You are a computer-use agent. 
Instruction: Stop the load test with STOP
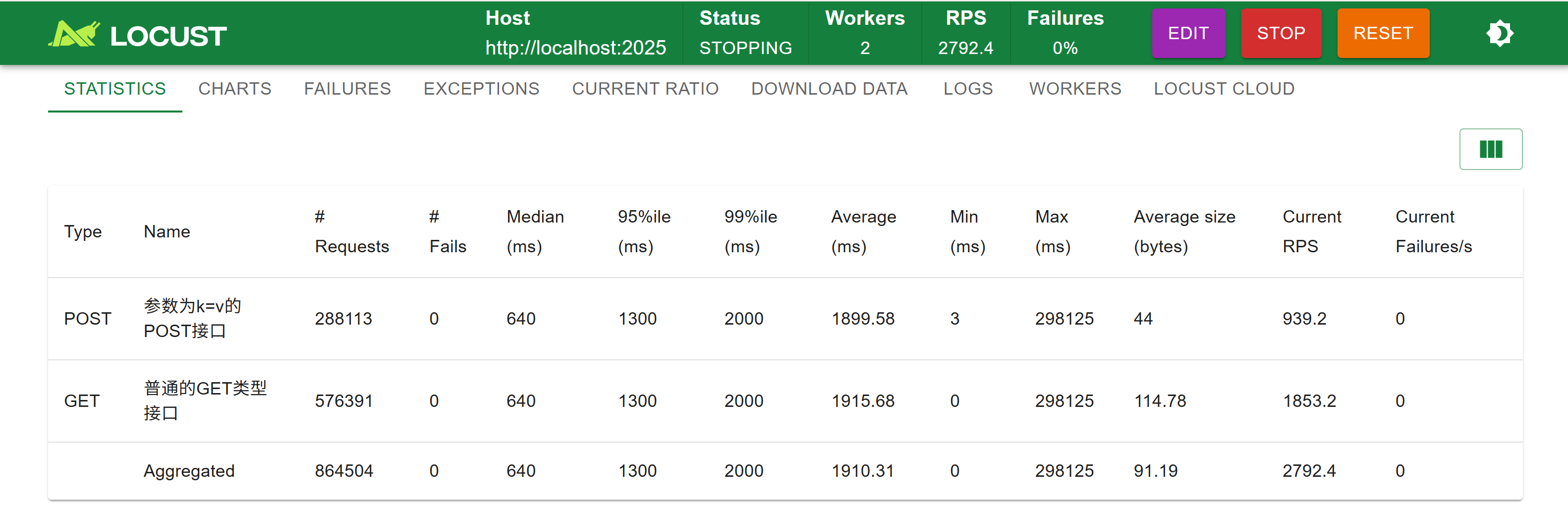tap(1281, 34)
